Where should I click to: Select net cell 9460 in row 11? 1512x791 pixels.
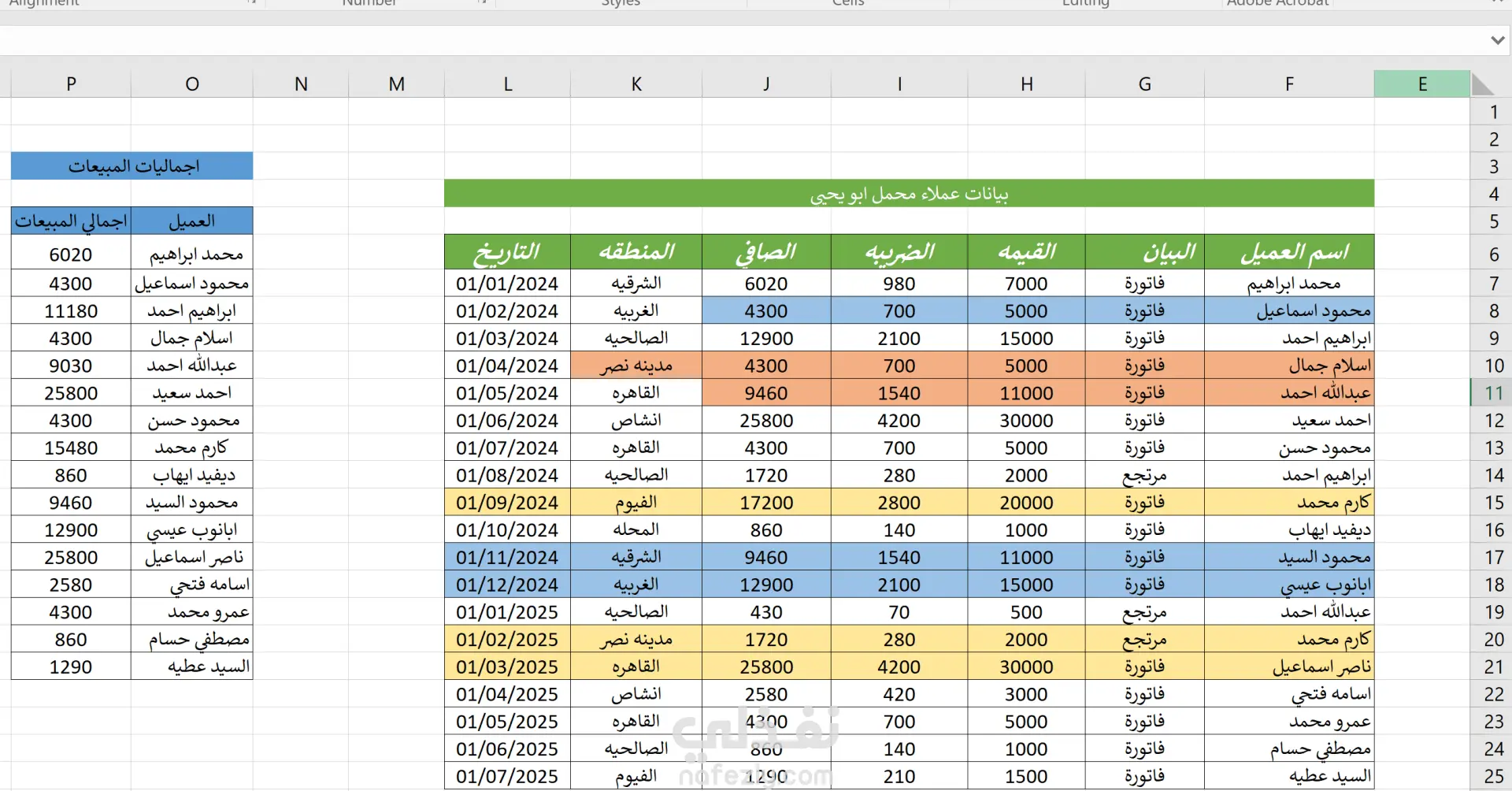point(766,393)
